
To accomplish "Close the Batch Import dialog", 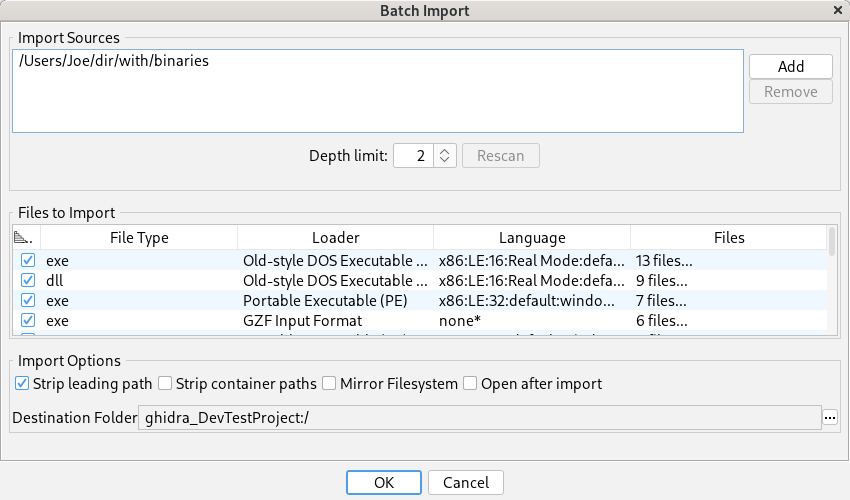I will [x=838, y=11].
